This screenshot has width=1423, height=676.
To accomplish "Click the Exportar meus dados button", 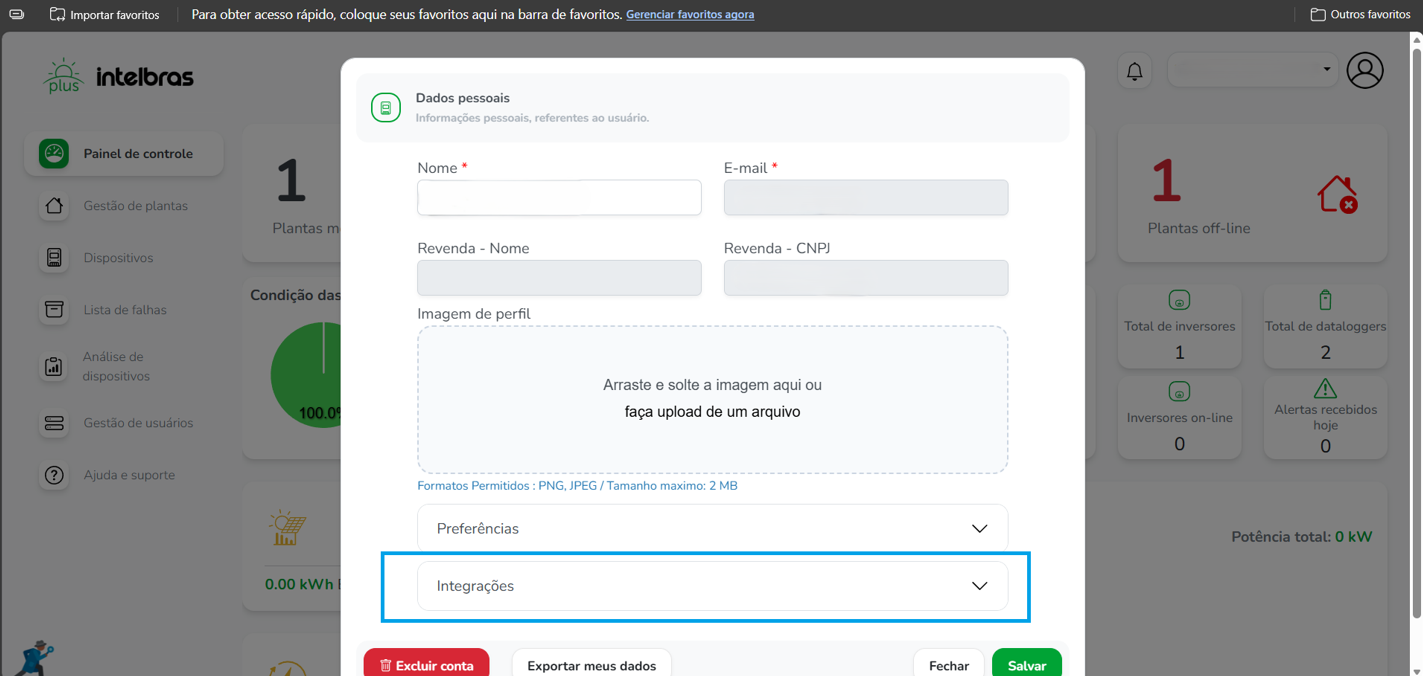I will 591,665.
